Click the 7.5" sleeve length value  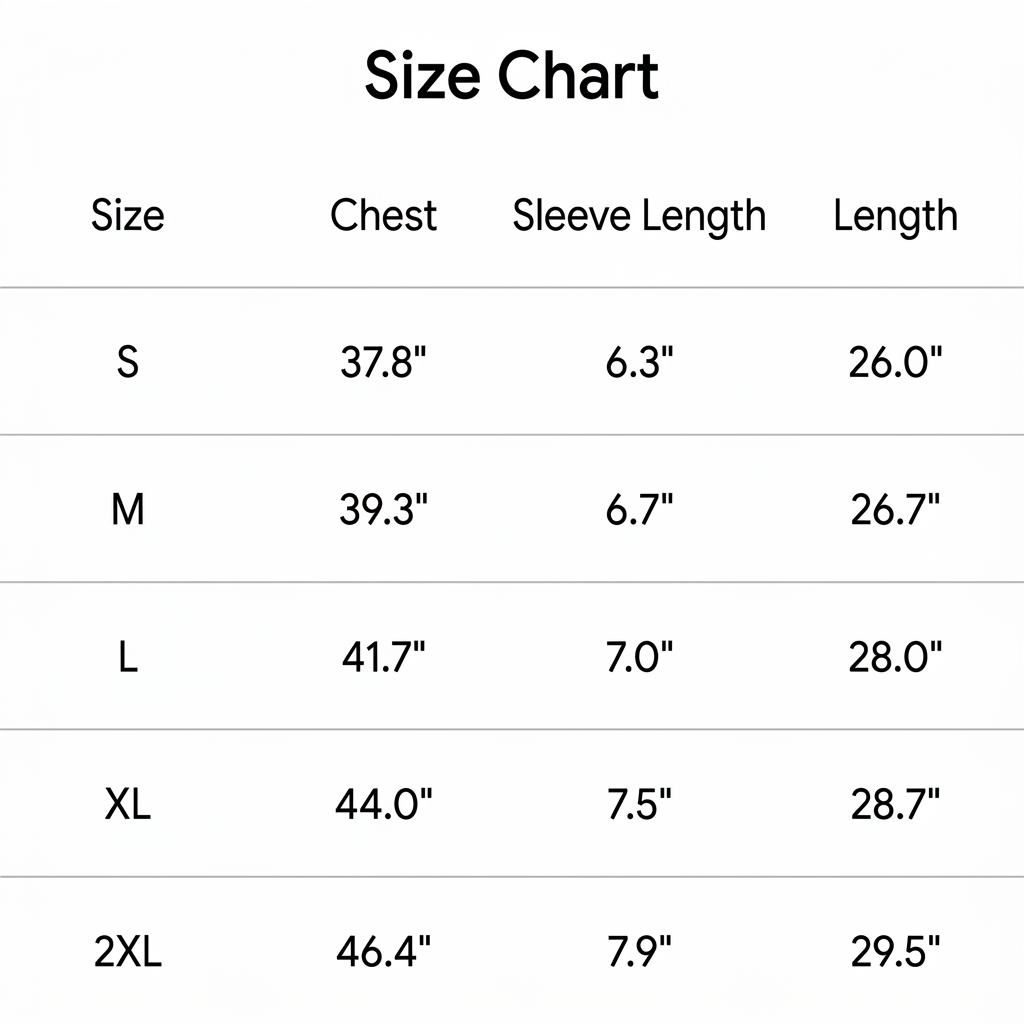pyautogui.click(x=639, y=804)
